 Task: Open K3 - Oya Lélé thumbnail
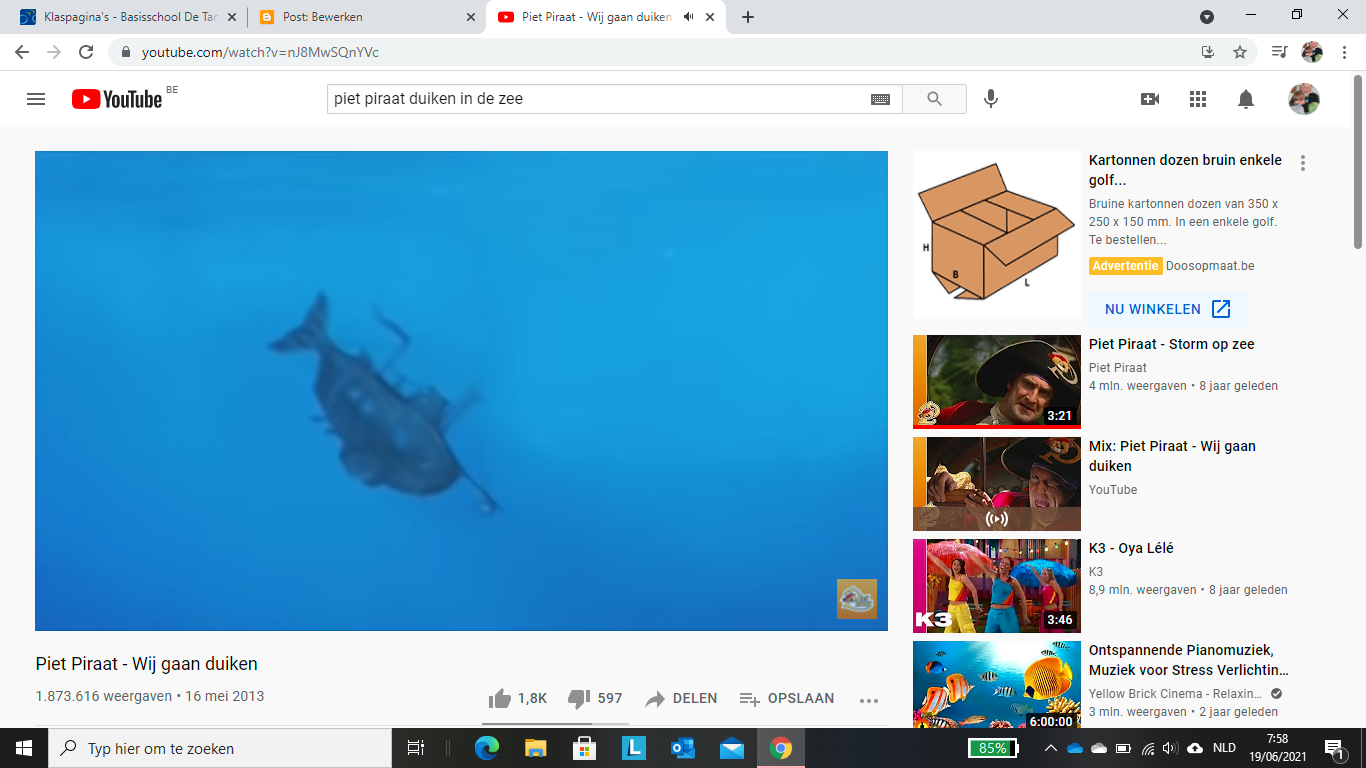997,586
